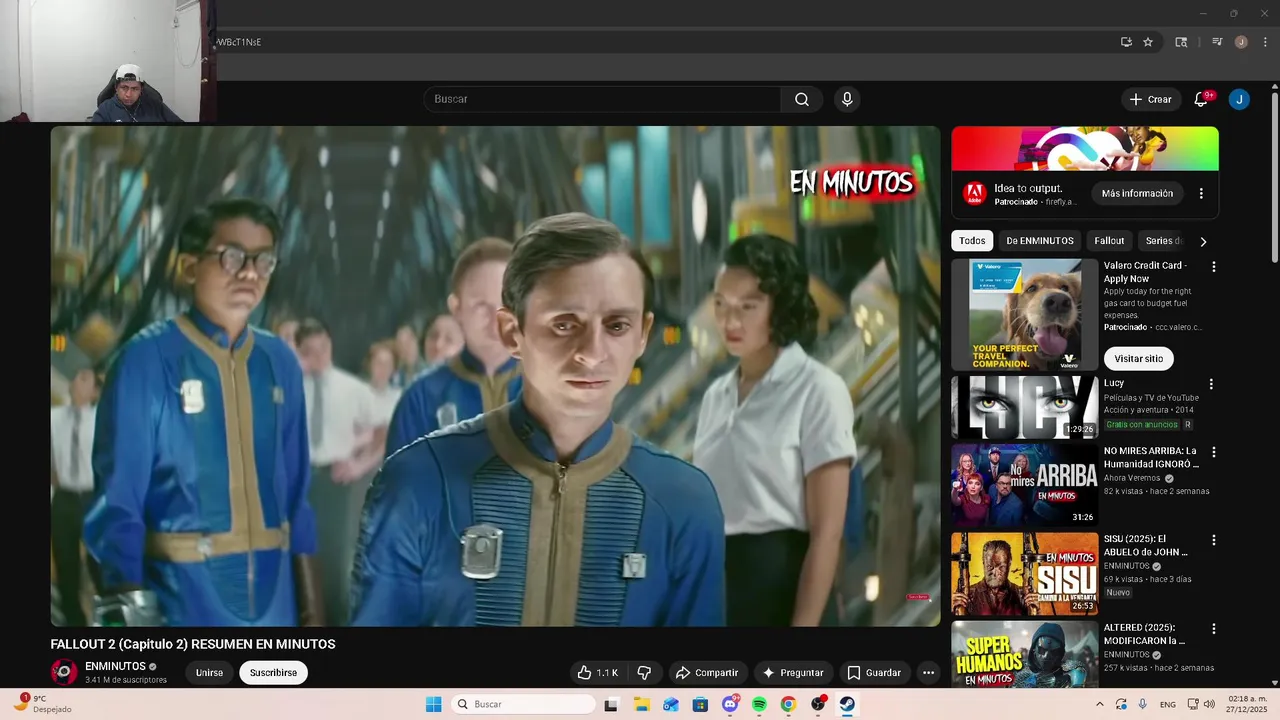Screen dimensions: 1280x720
Task: Open Steam from the taskbar
Action: (847, 704)
